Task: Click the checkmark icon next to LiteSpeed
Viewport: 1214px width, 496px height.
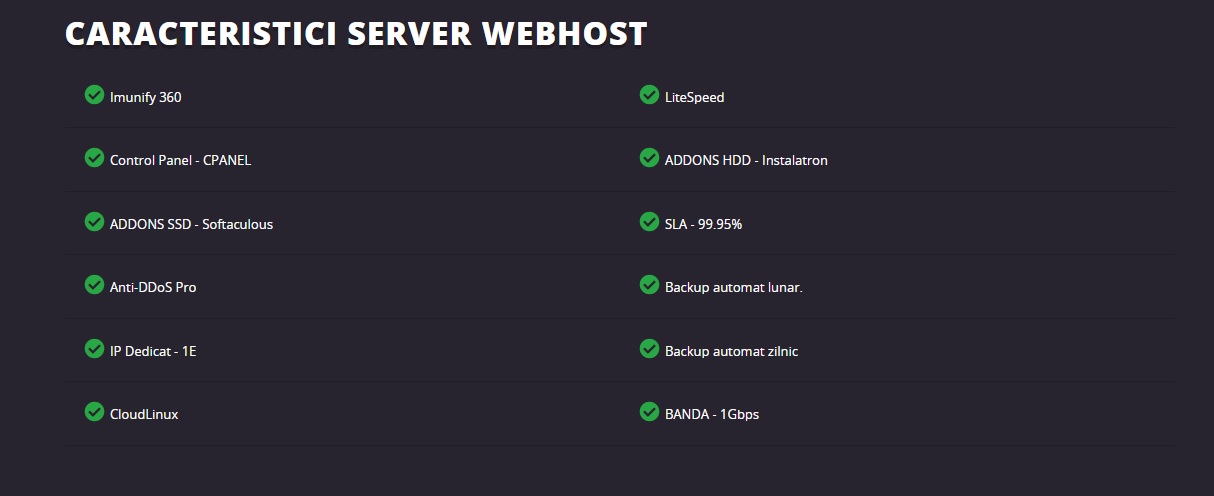Action: point(649,95)
